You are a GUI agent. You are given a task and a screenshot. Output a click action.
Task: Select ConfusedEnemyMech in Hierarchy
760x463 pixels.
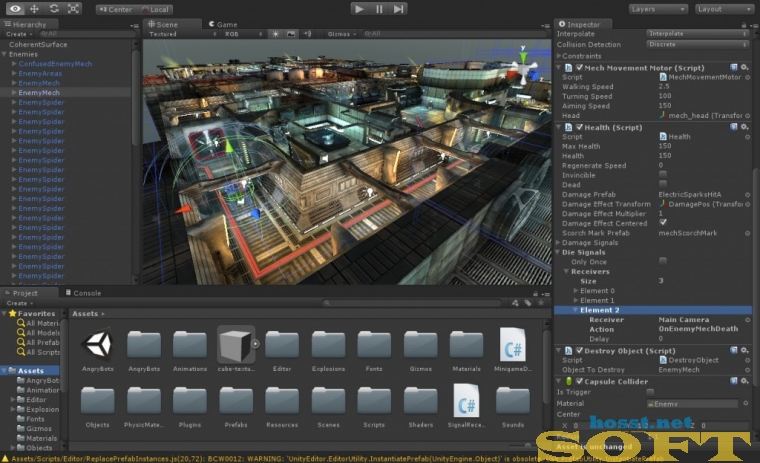tap(55, 64)
